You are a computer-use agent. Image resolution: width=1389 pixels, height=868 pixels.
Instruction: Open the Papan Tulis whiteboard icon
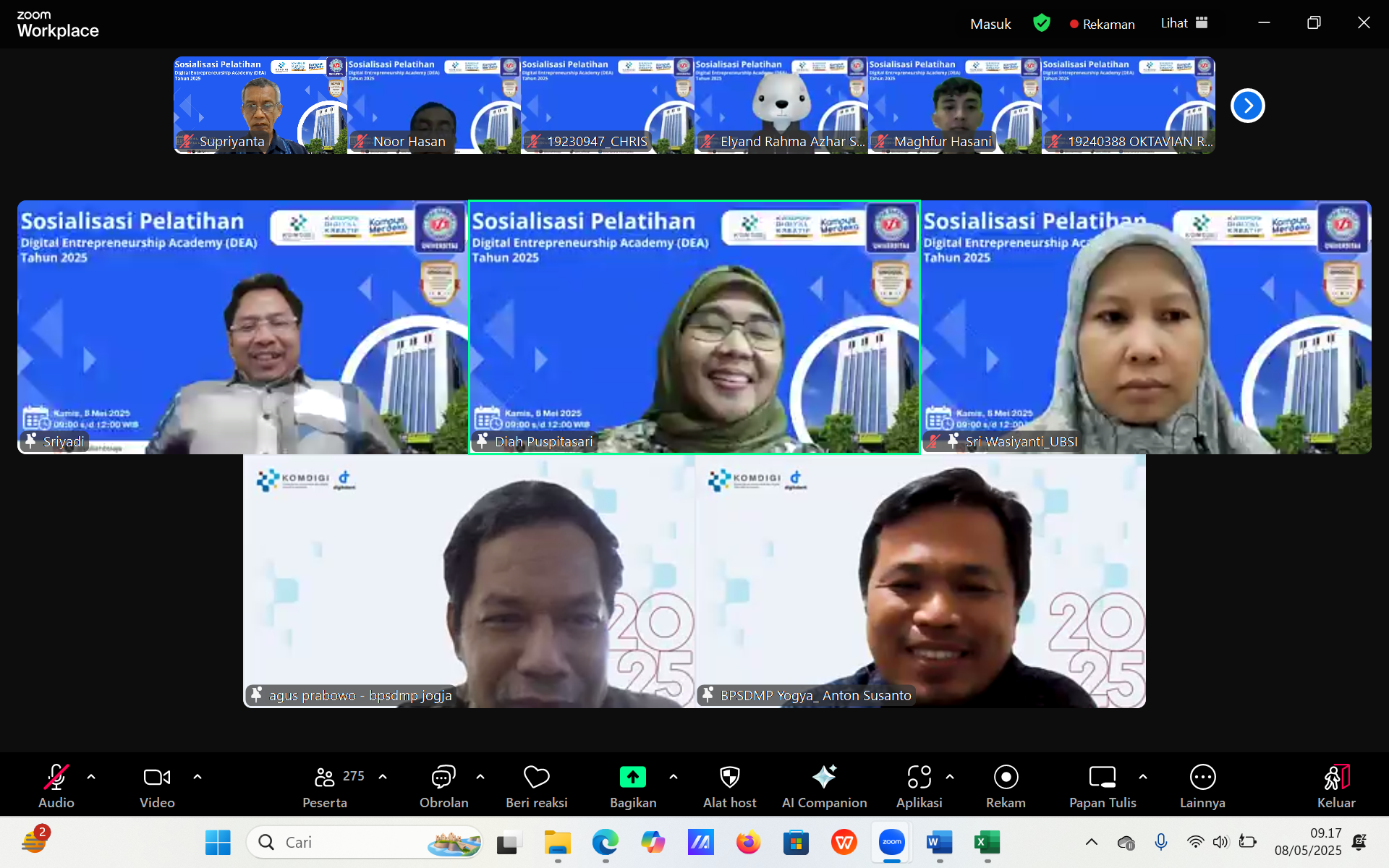(x=1102, y=778)
